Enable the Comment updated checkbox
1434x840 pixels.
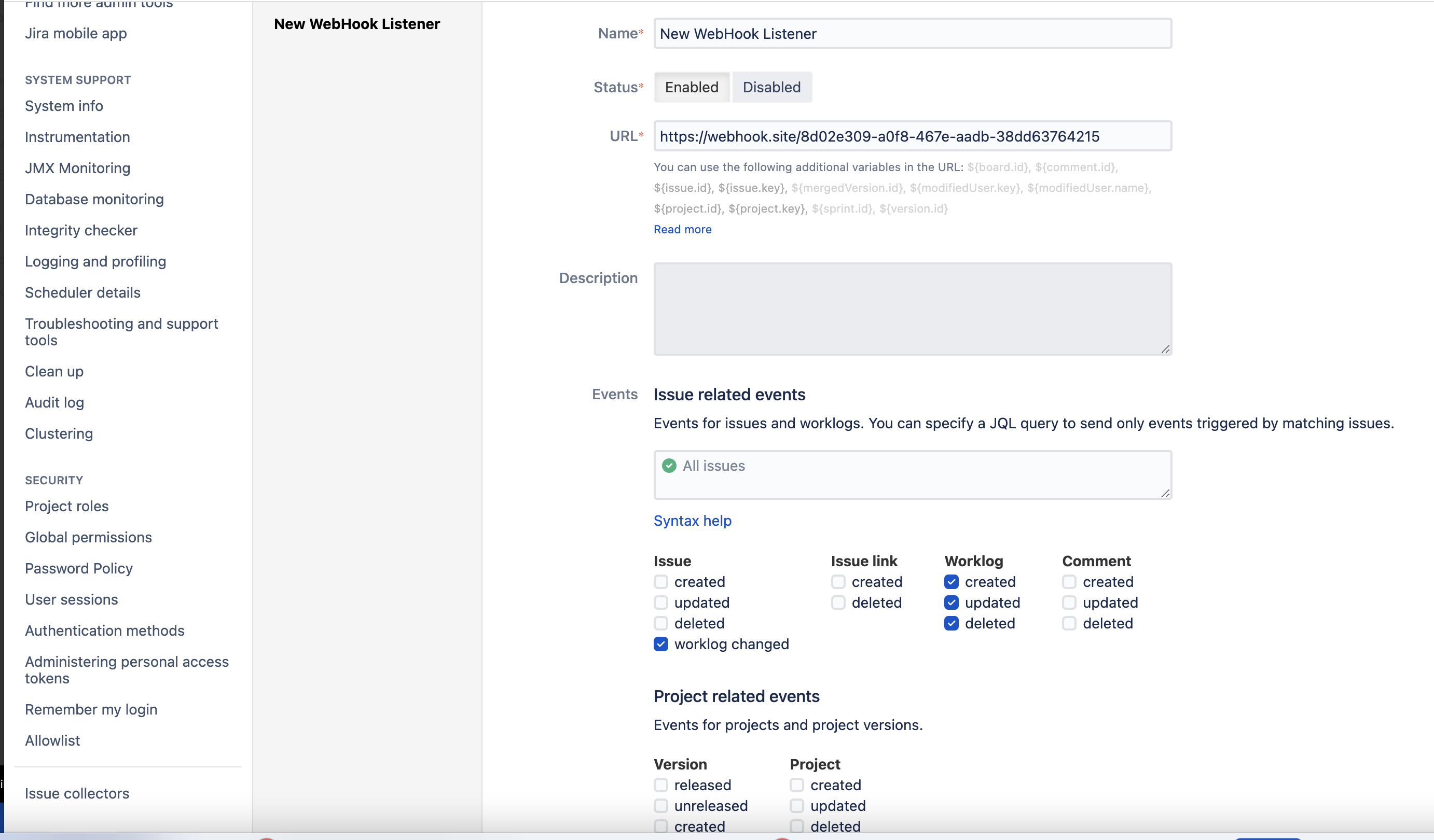(x=1069, y=603)
